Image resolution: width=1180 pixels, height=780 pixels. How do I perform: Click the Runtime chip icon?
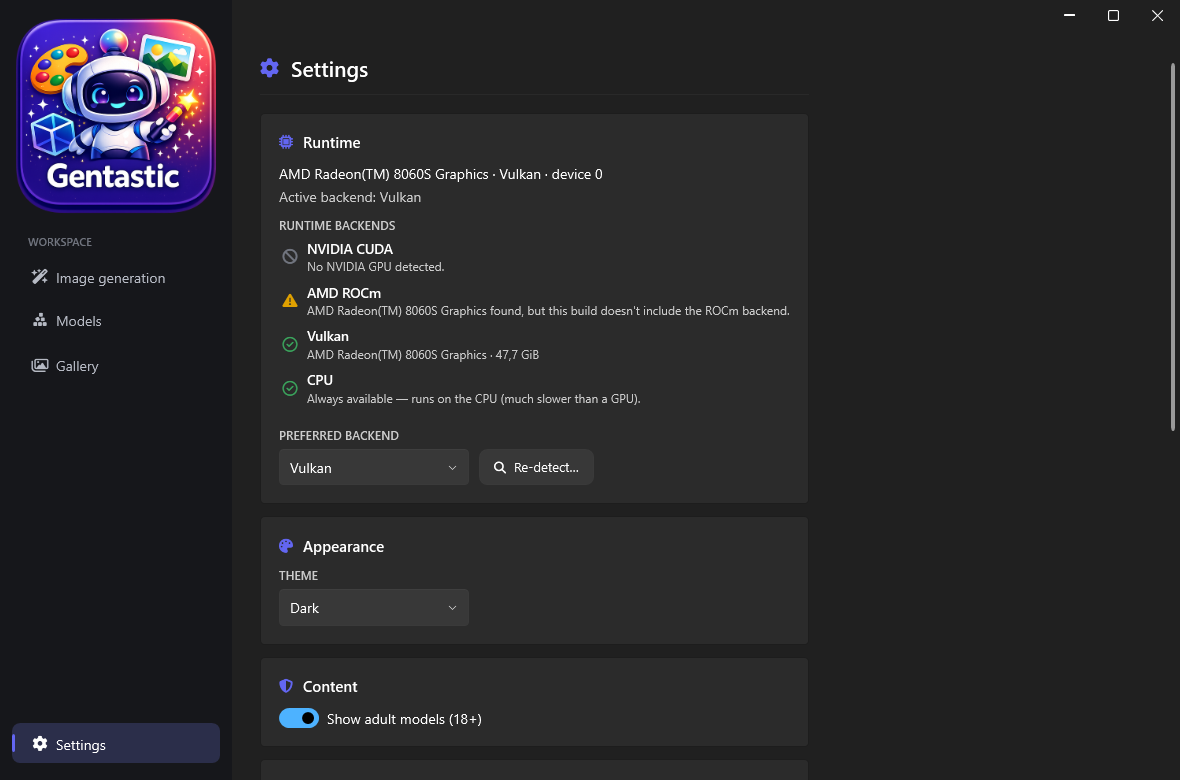coord(286,142)
